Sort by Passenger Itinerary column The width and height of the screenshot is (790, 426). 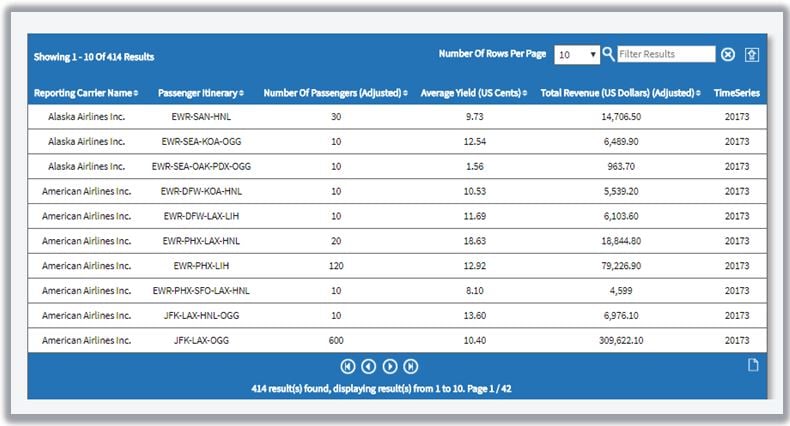201,93
